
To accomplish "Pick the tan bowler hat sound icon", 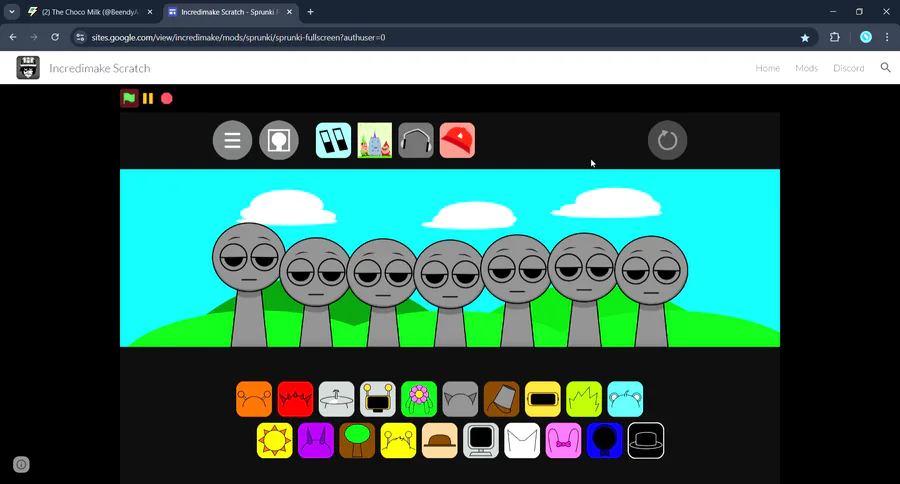I will [x=440, y=440].
